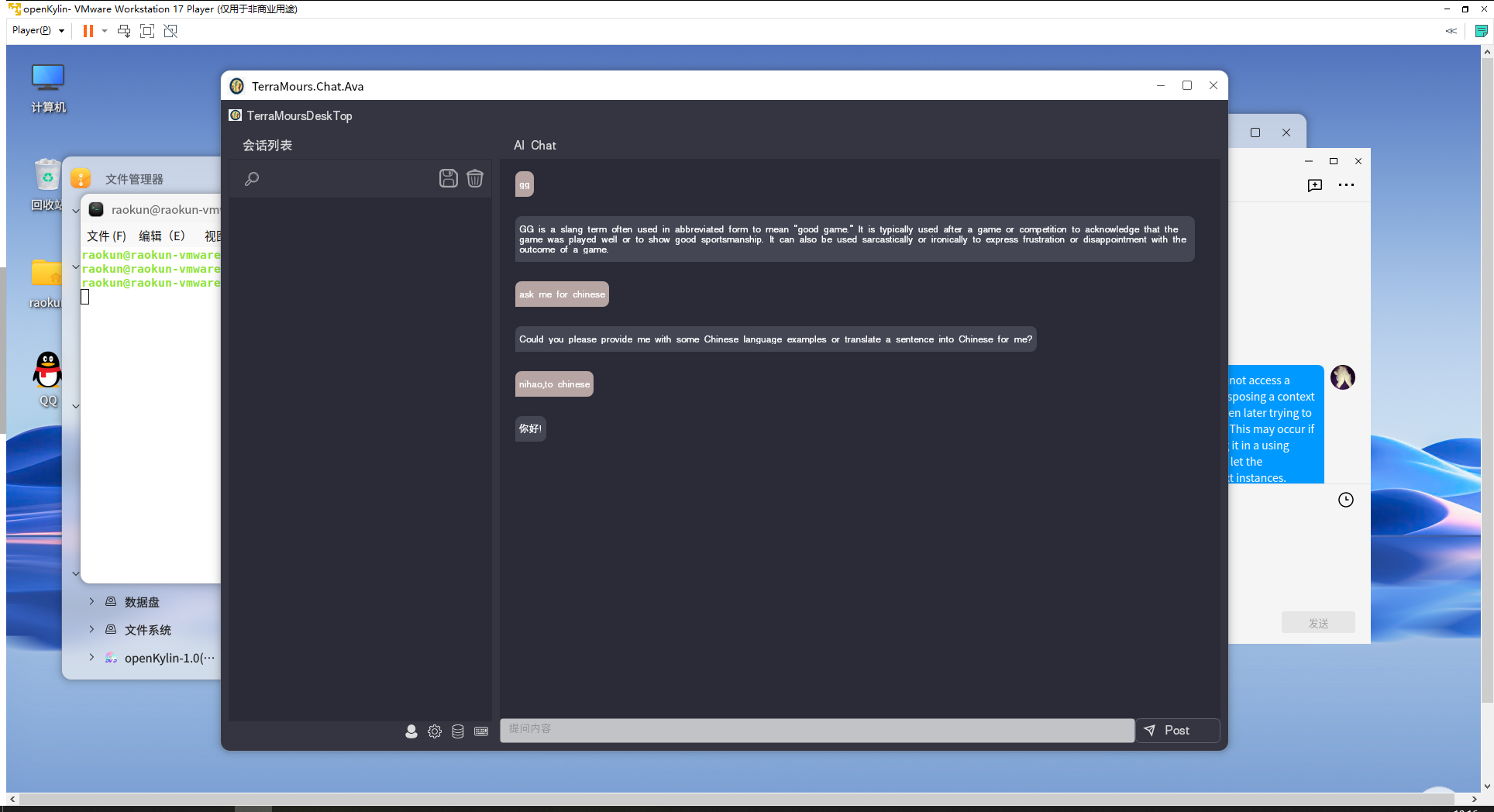Click VMware send Ctrl+Alt+Del icon
The width and height of the screenshot is (1494, 812).
pos(124,31)
